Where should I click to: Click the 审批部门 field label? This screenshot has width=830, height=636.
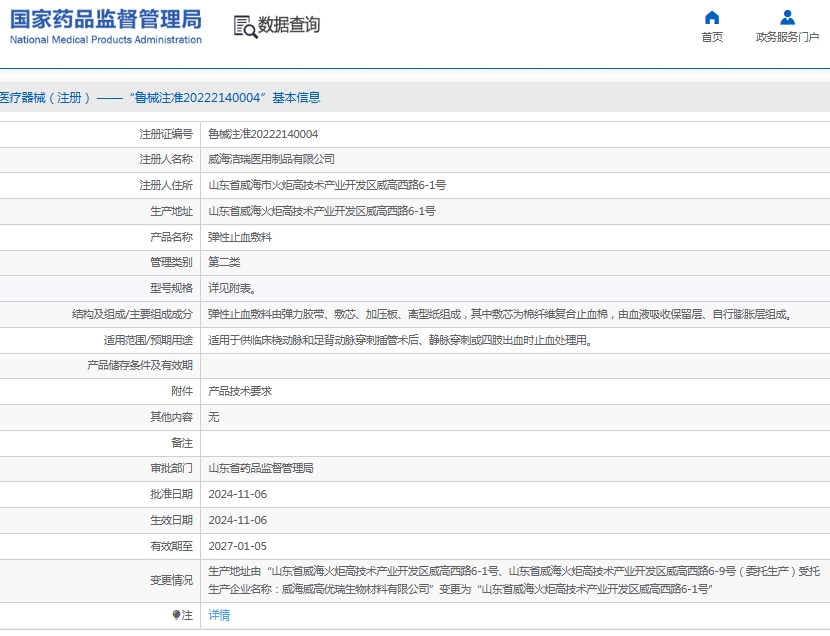[x=172, y=468]
